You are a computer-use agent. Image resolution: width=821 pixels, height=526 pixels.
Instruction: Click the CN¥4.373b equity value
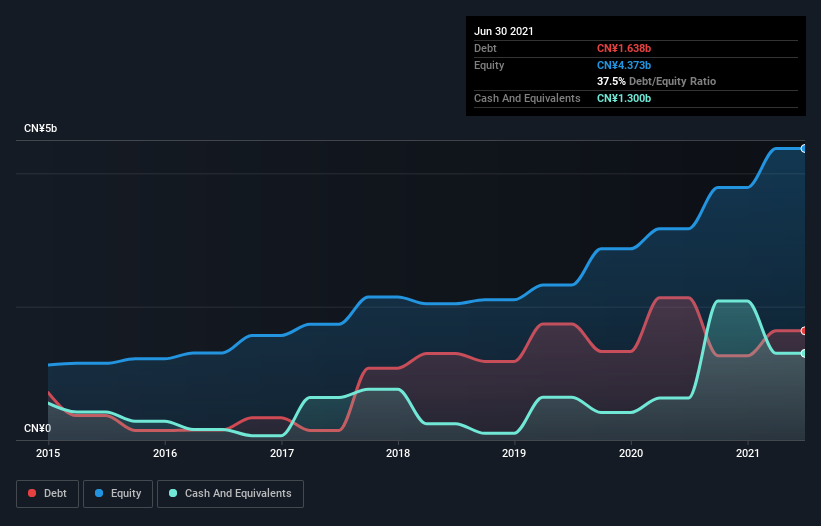[x=624, y=65]
